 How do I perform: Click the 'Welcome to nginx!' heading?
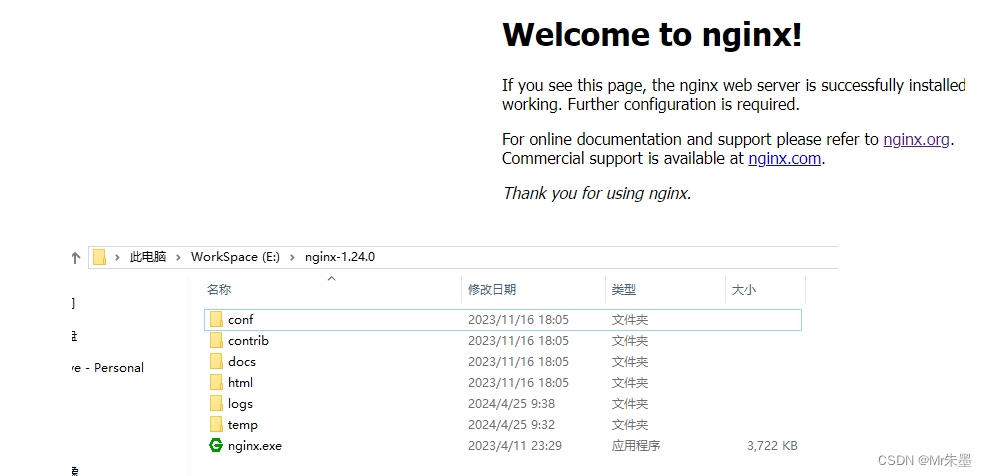pos(652,34)
